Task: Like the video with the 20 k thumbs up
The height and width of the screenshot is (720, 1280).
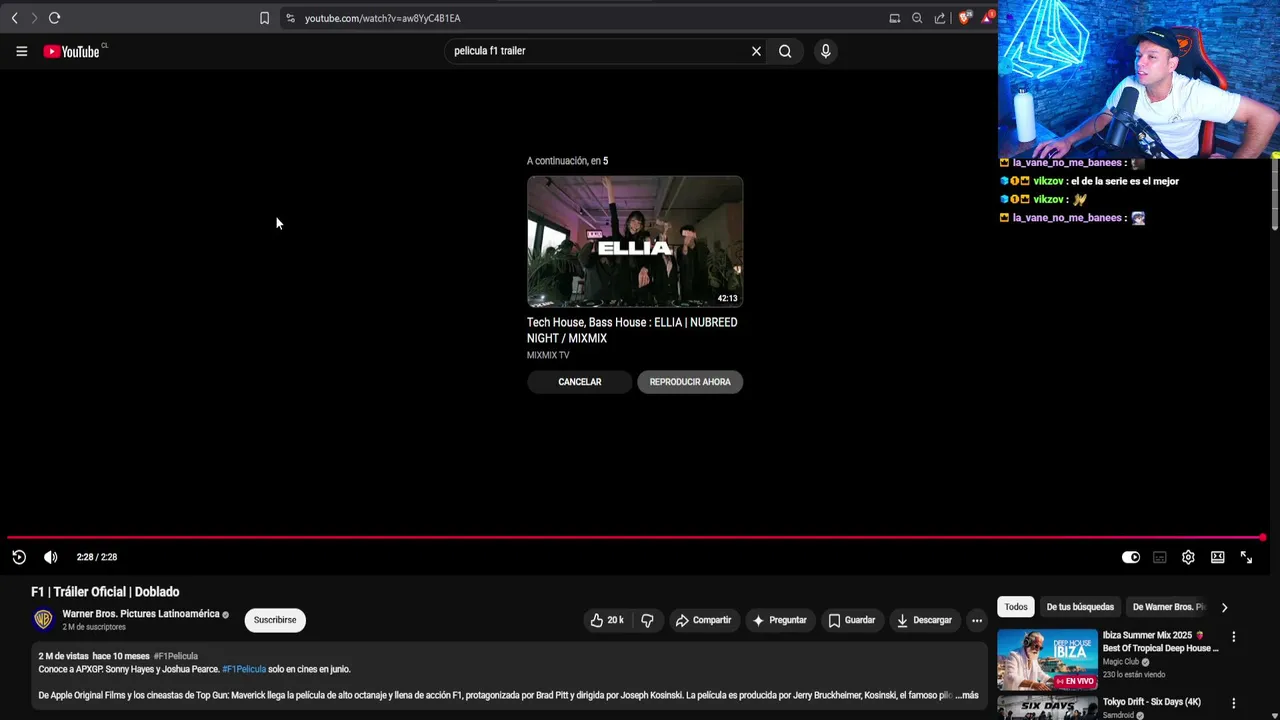Action: click(x=608, y=620)
